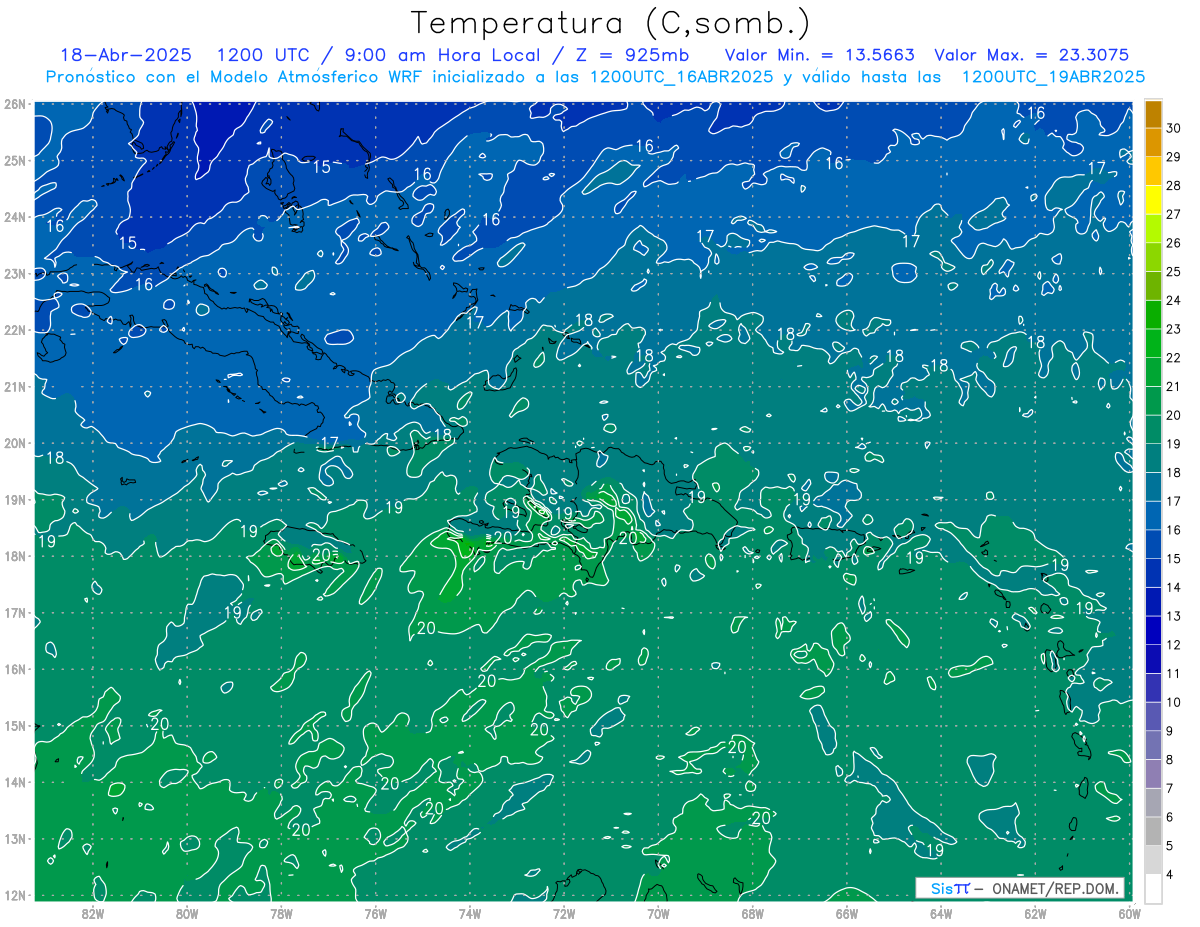The width and height of the screenshot is (1200, 927).
Task: Click the '62W' longitude label
Action: [x=1035, y=913]
